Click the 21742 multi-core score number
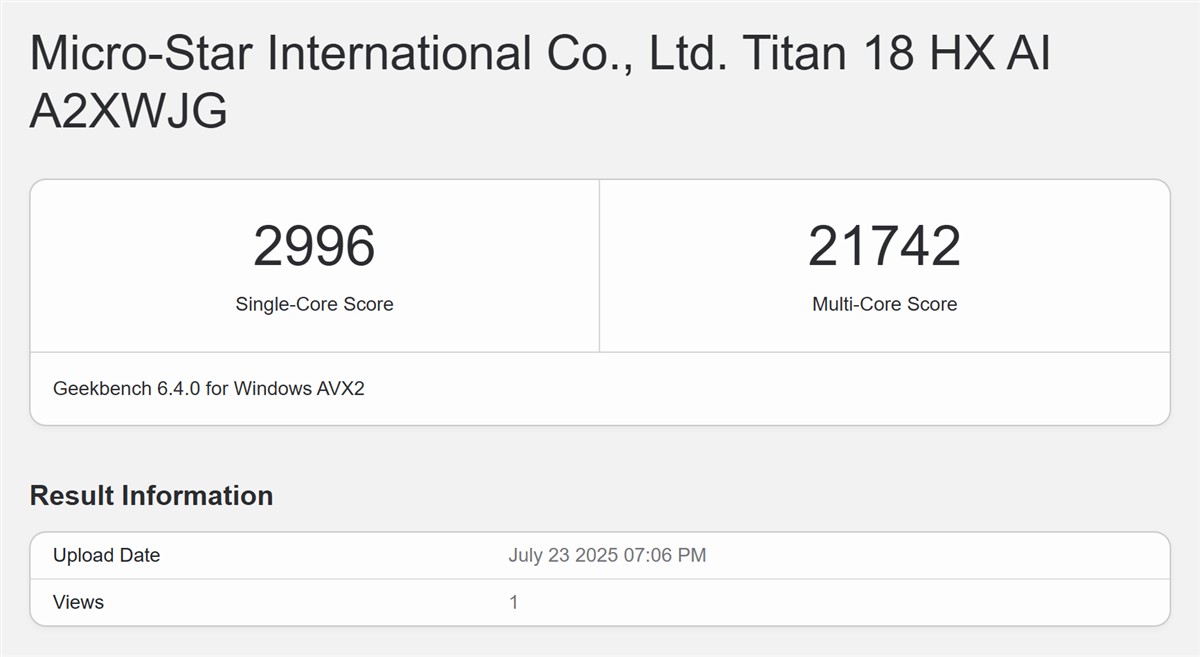1200x657 pixels. [884, 246]
